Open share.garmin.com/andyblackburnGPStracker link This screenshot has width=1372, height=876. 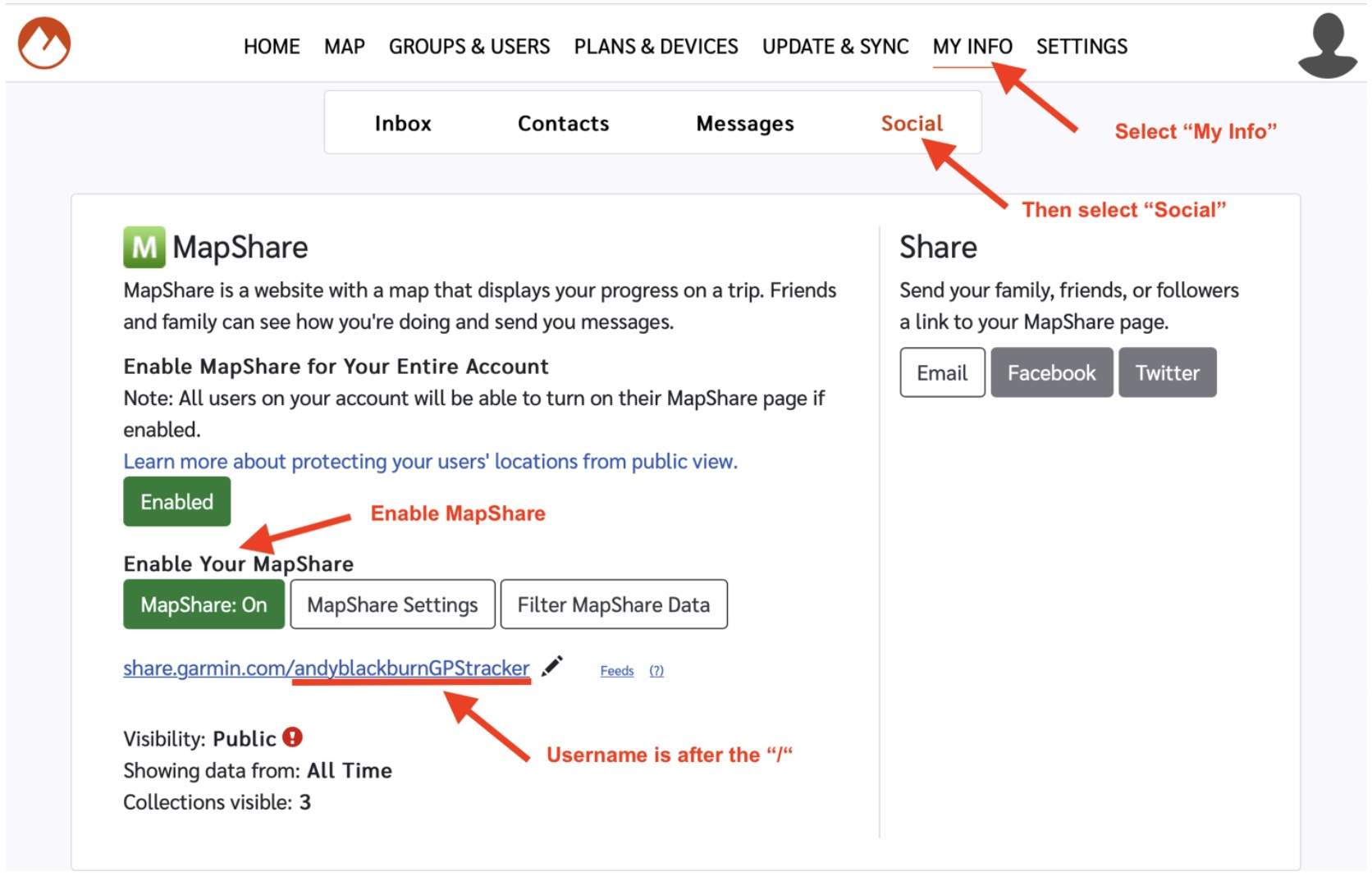tap(327, 668)
